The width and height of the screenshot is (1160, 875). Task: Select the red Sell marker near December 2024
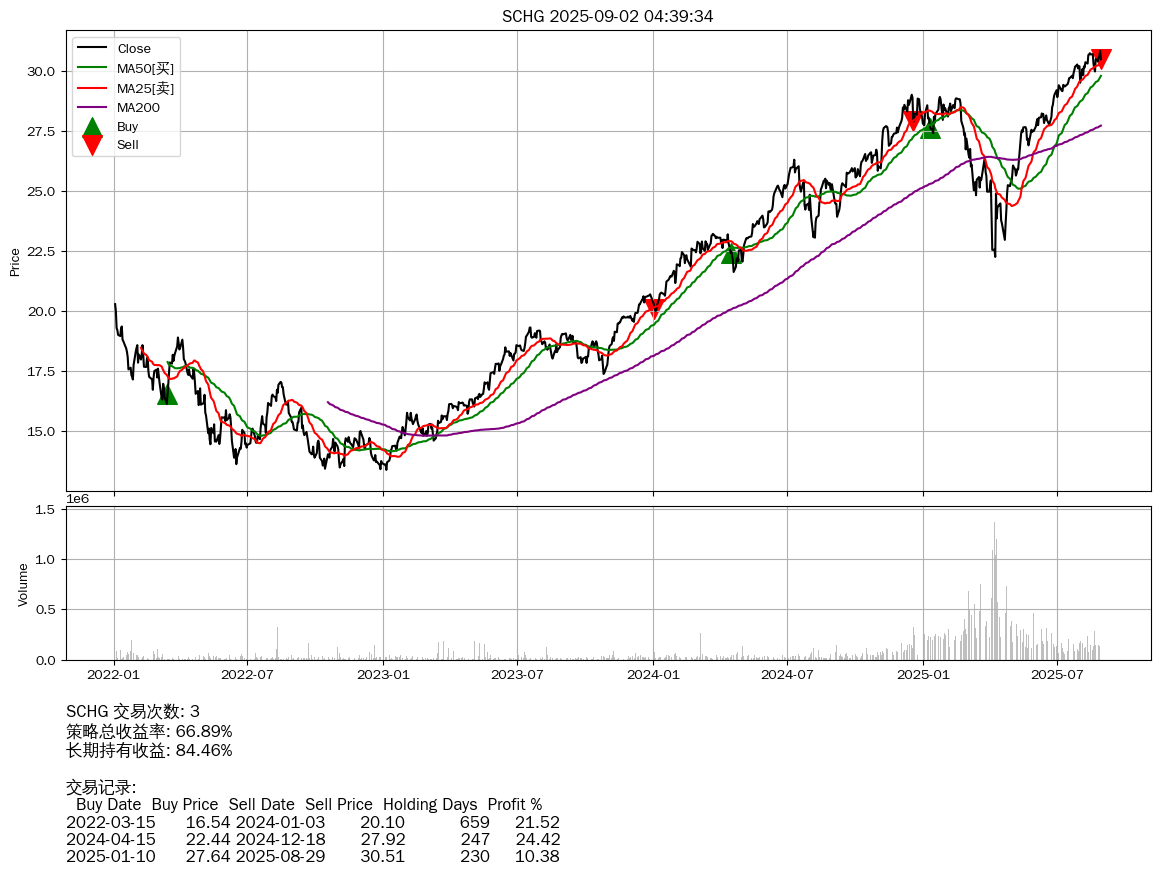coord(912,120)
